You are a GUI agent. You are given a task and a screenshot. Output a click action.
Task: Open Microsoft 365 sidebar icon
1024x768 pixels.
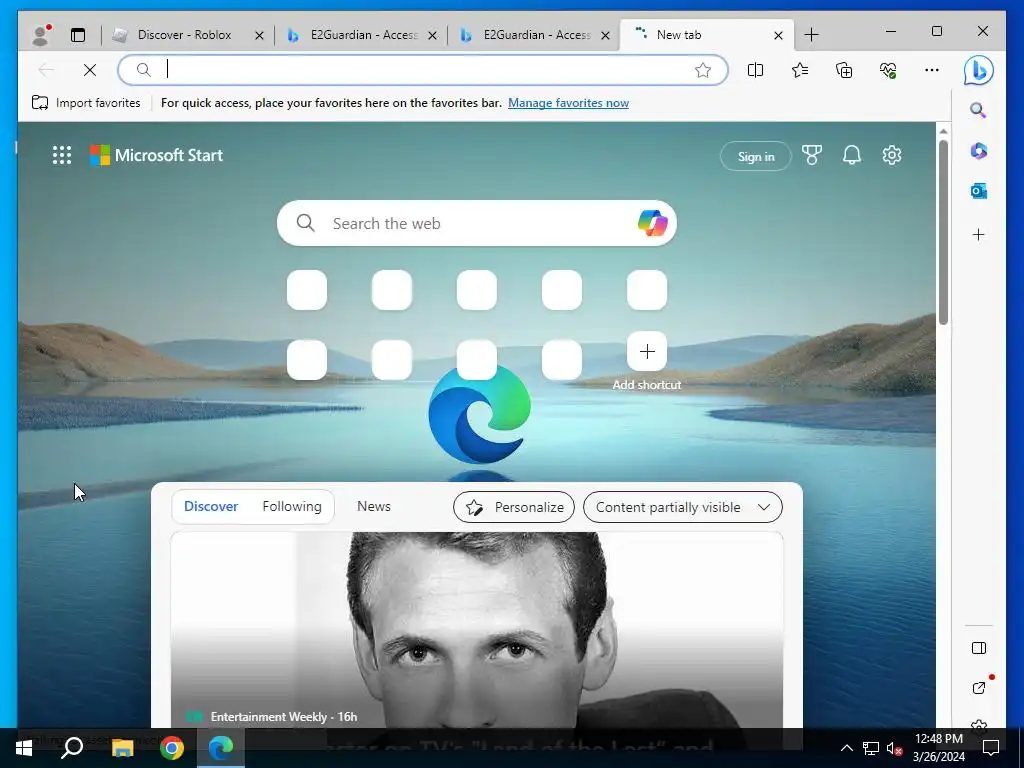(x=978, y=151)
